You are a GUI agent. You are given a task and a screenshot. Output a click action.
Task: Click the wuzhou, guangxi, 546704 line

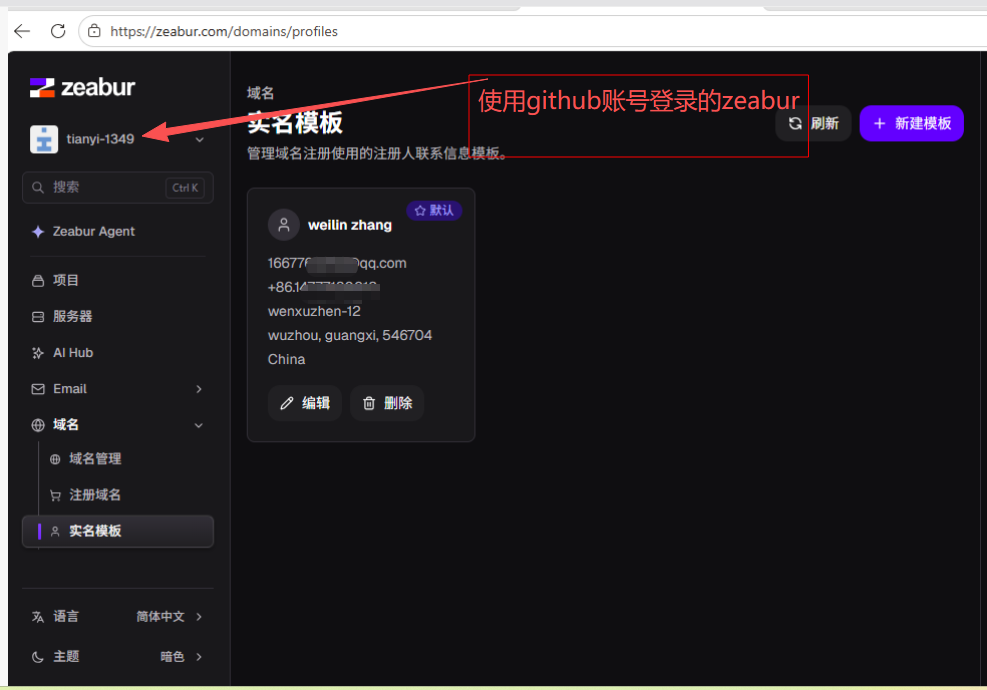(350, 336)
